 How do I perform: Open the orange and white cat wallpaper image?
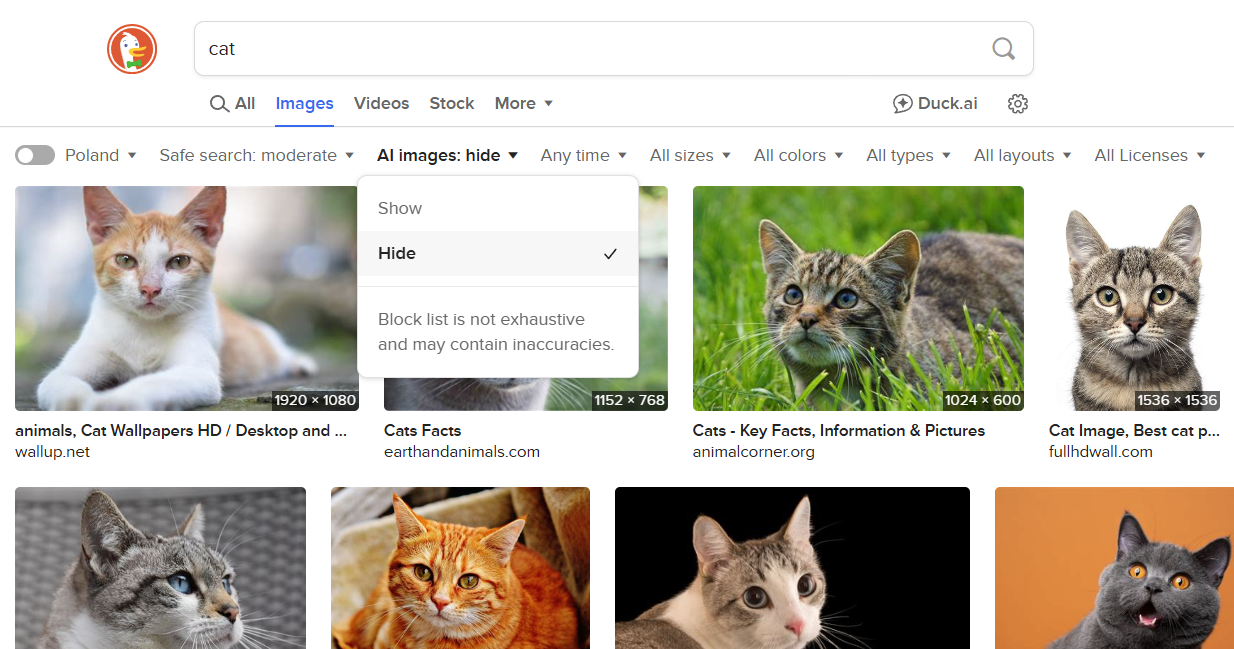[x=187, y=298]
